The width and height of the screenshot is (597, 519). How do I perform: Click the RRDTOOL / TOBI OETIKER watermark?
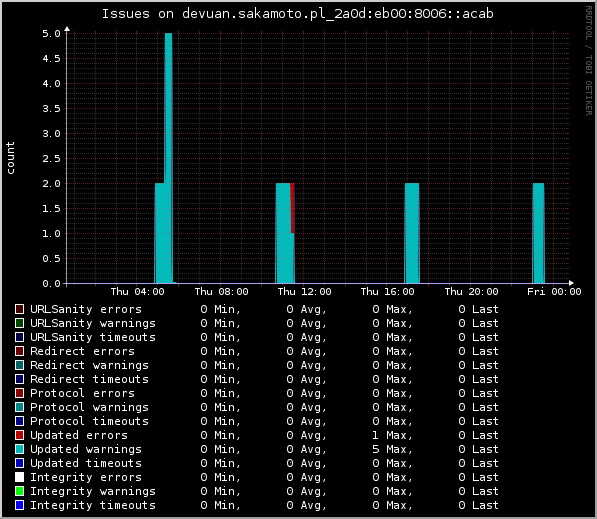[589, 61]
